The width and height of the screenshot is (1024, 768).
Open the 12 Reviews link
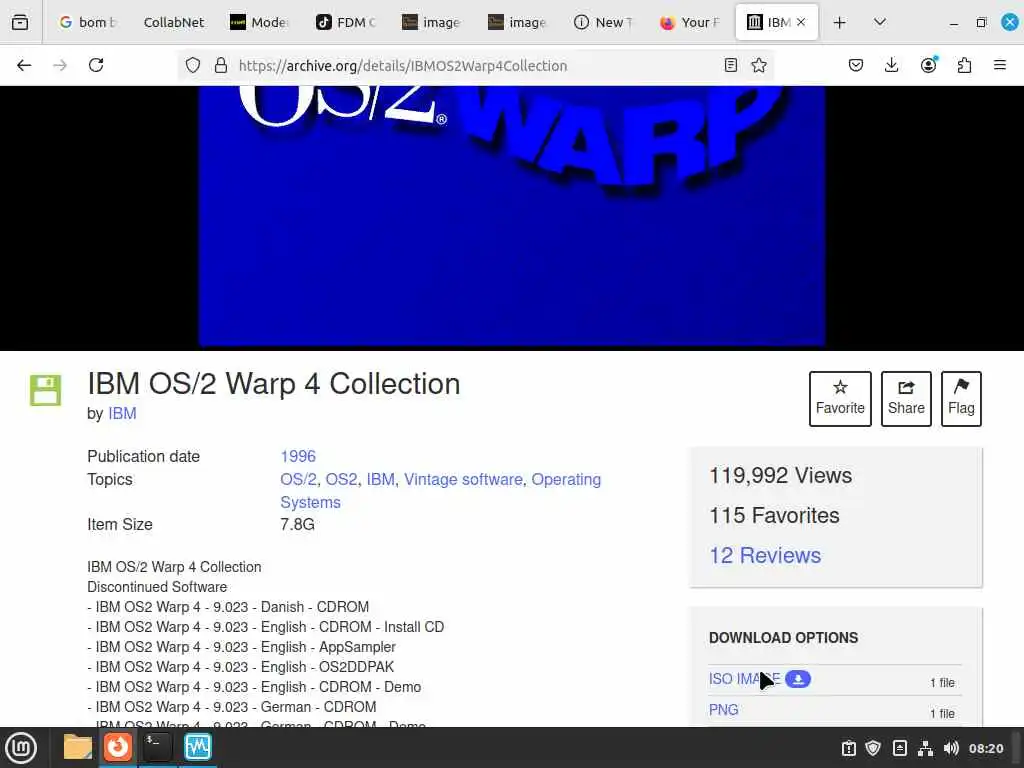[765, 555]
